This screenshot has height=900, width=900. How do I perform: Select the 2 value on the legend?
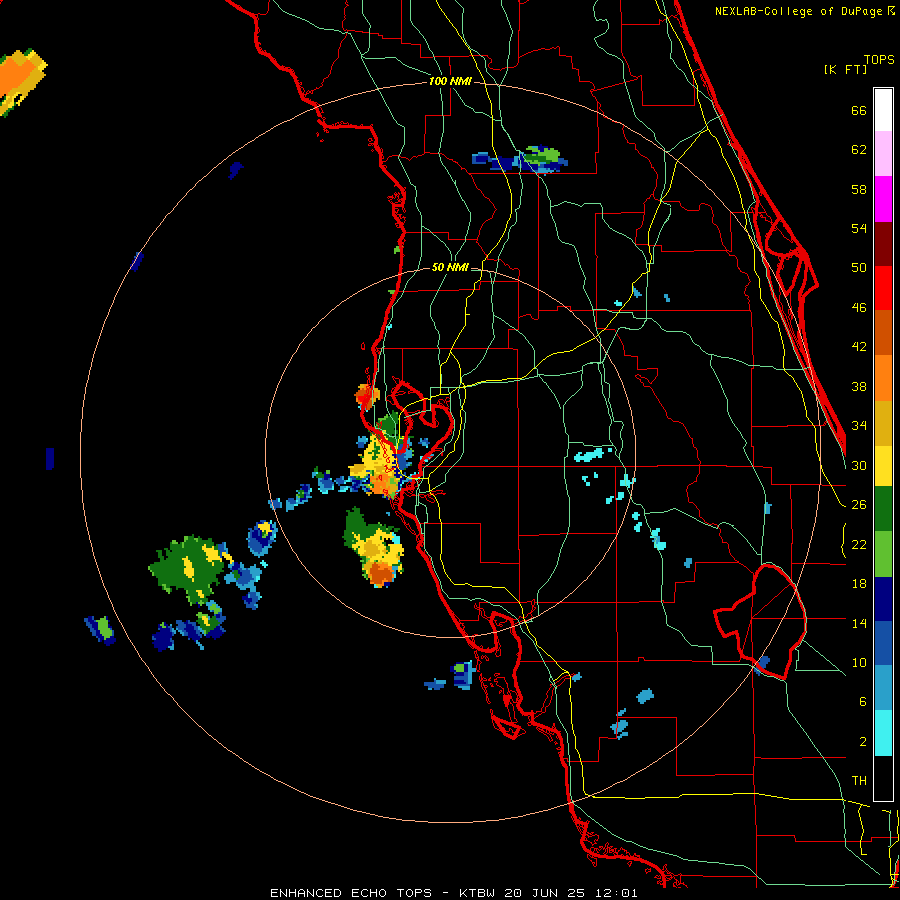pos(863,742)
